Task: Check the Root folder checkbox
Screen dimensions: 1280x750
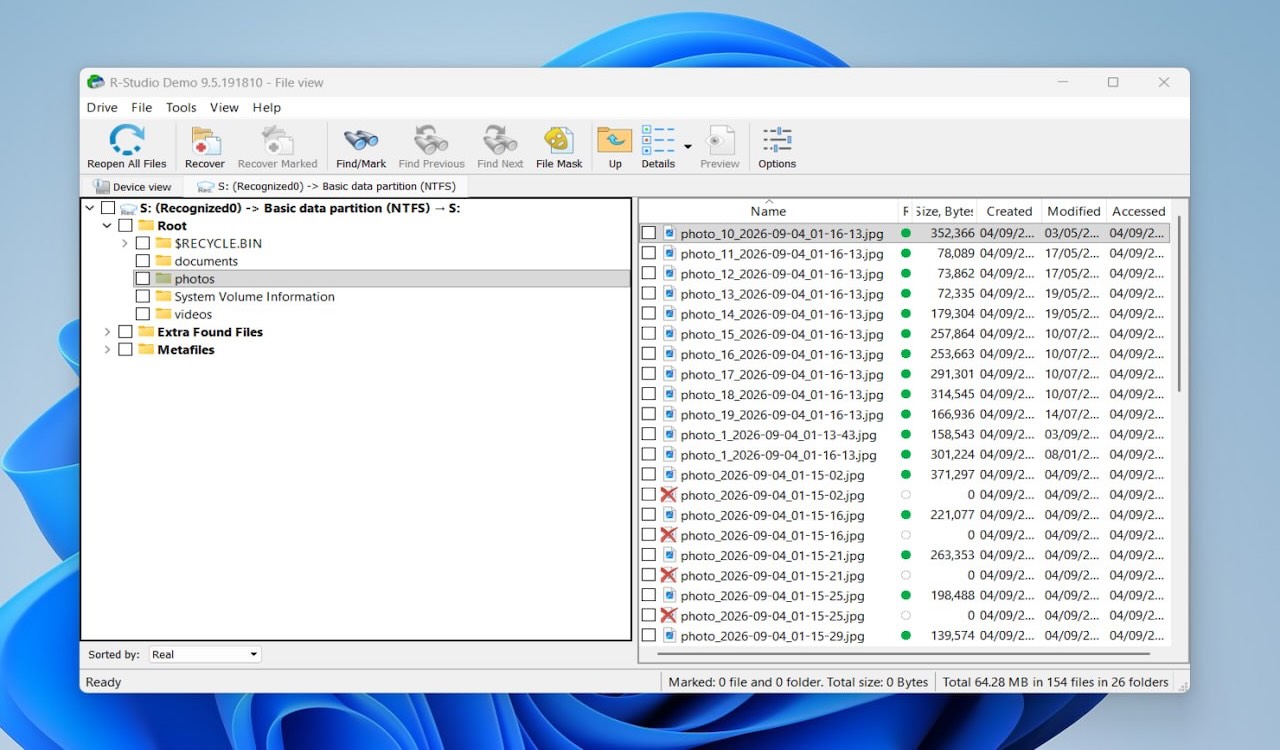Action: (x=125, y=226)
